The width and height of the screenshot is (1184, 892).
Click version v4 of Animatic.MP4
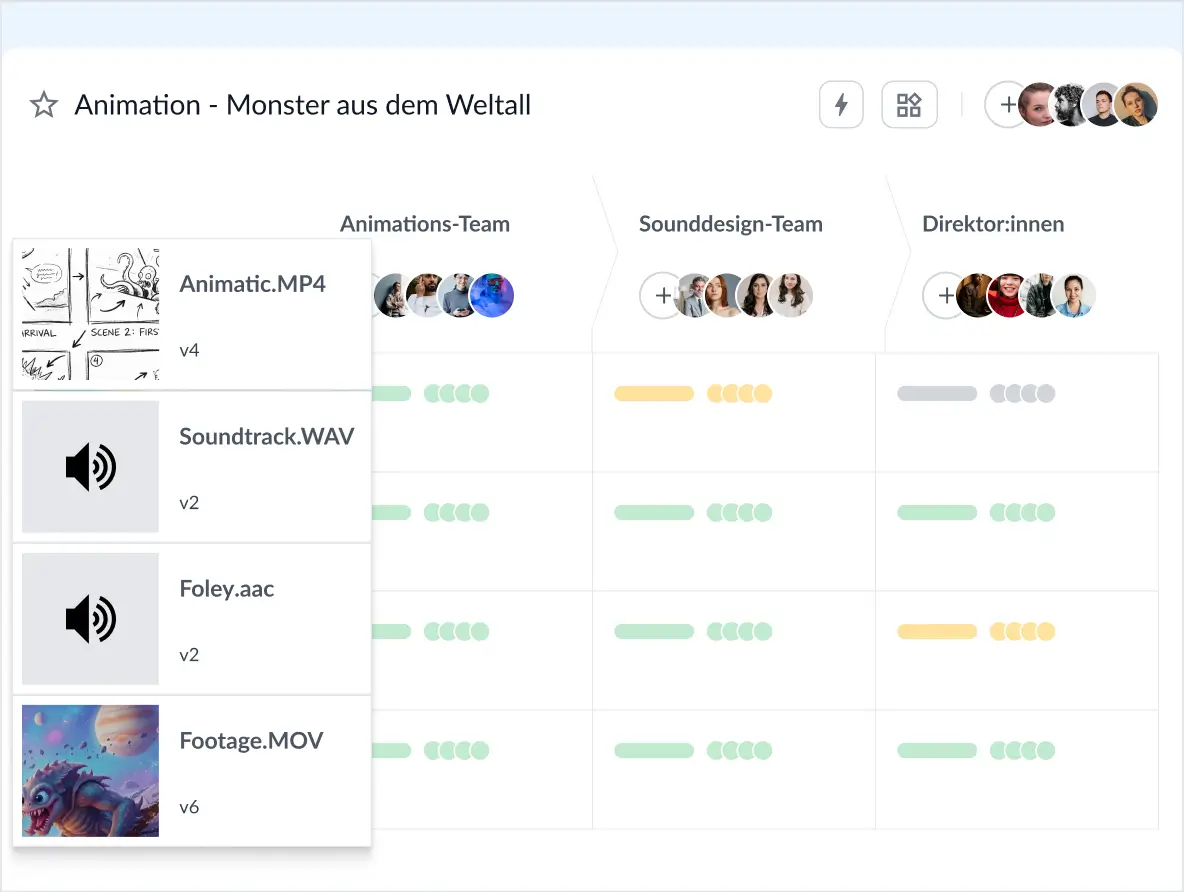(190, 350)
